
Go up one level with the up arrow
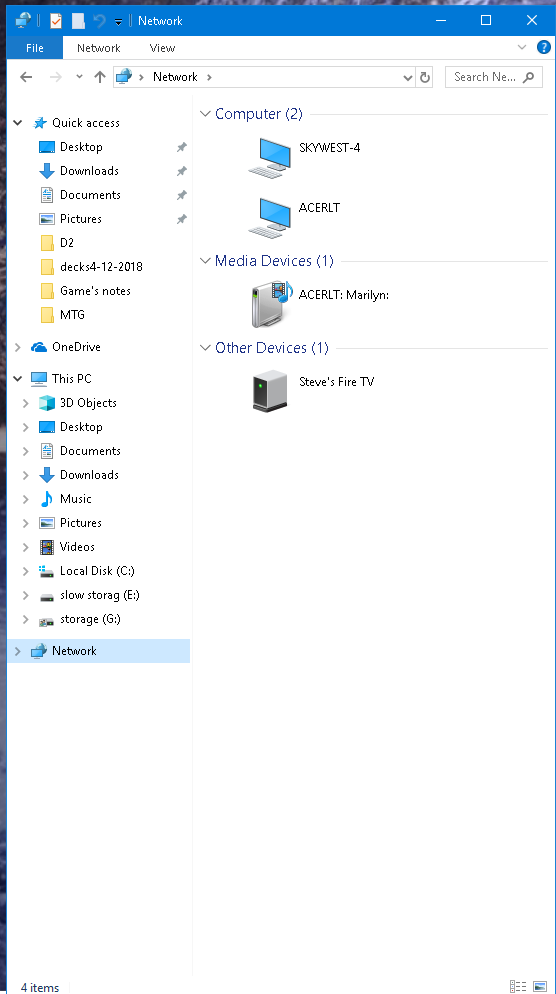click(x=100, y=77)
